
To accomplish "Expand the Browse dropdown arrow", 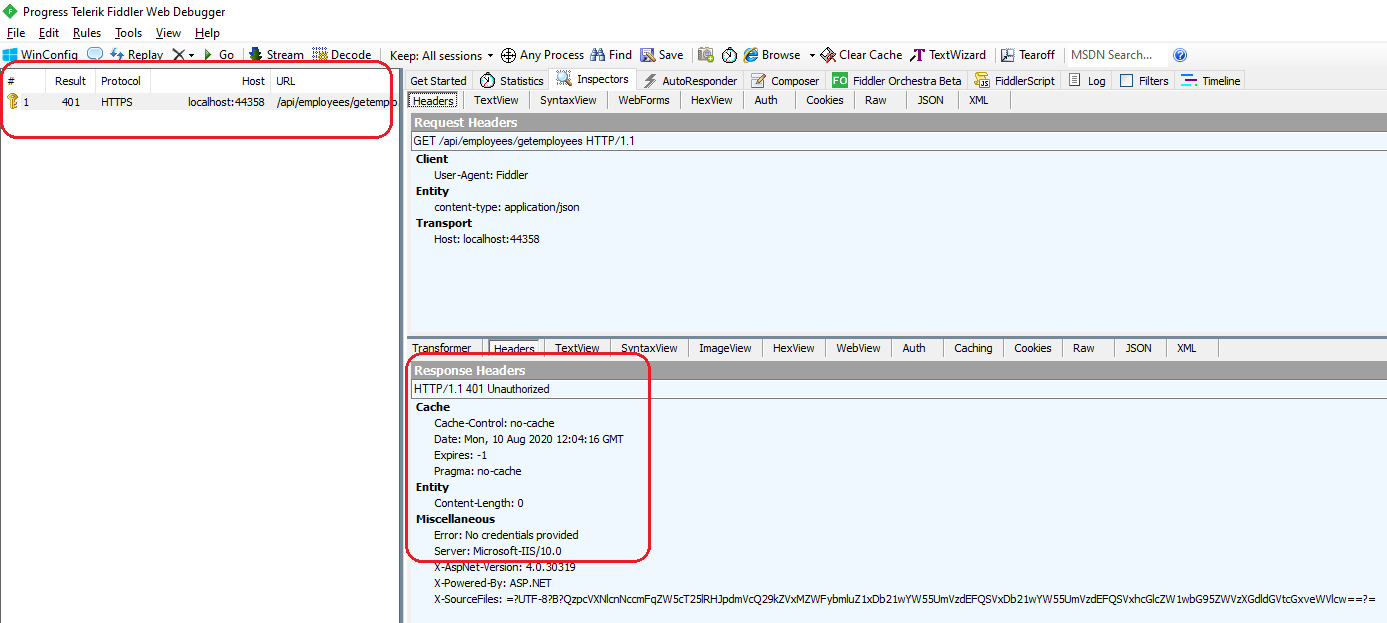I will point(812,55).
